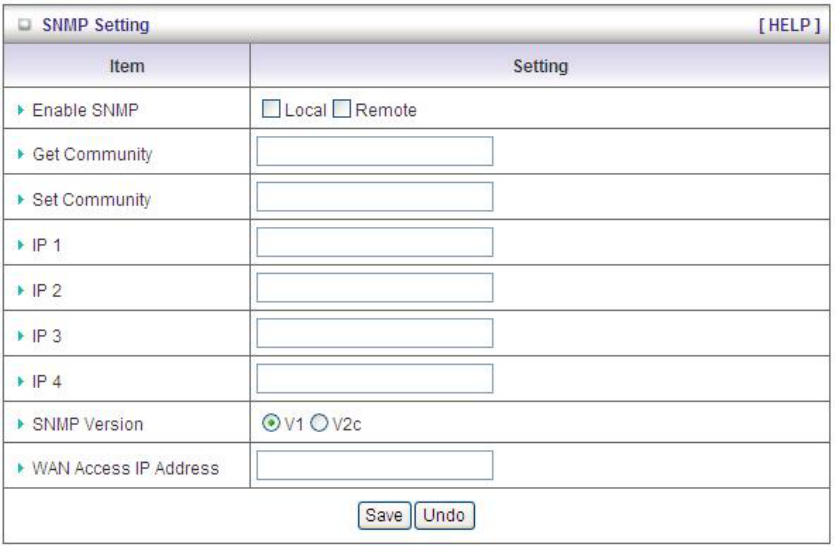Focus the IP 4 text field
The height and width of the screenshot is (550, 835).
pyautogui.click(x=375, y=379)
